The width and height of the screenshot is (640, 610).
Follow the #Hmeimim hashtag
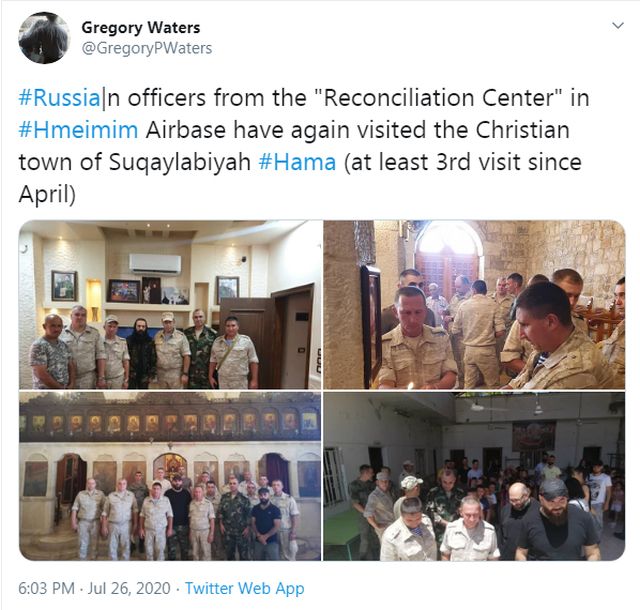pyautogui.click(x=78, y=130)
